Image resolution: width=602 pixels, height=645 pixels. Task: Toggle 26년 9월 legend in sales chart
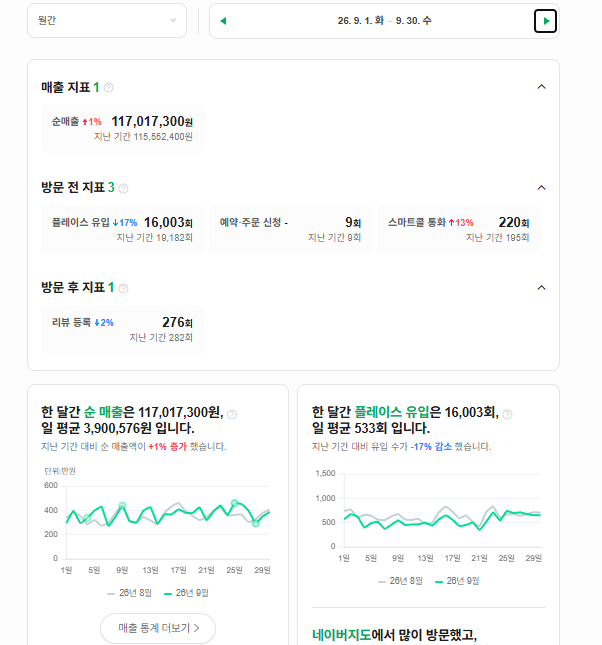[x=186, y=593]
